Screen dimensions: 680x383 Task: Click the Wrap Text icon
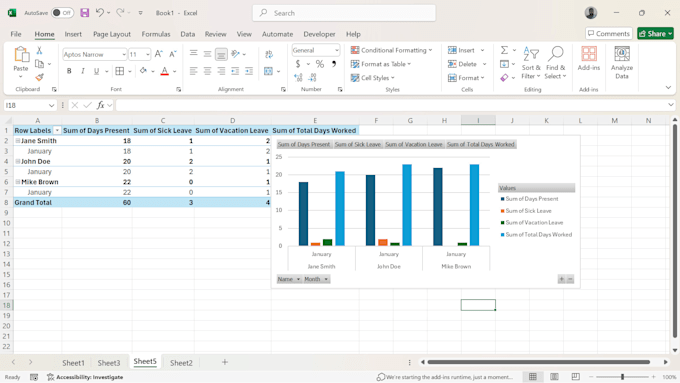269,54
